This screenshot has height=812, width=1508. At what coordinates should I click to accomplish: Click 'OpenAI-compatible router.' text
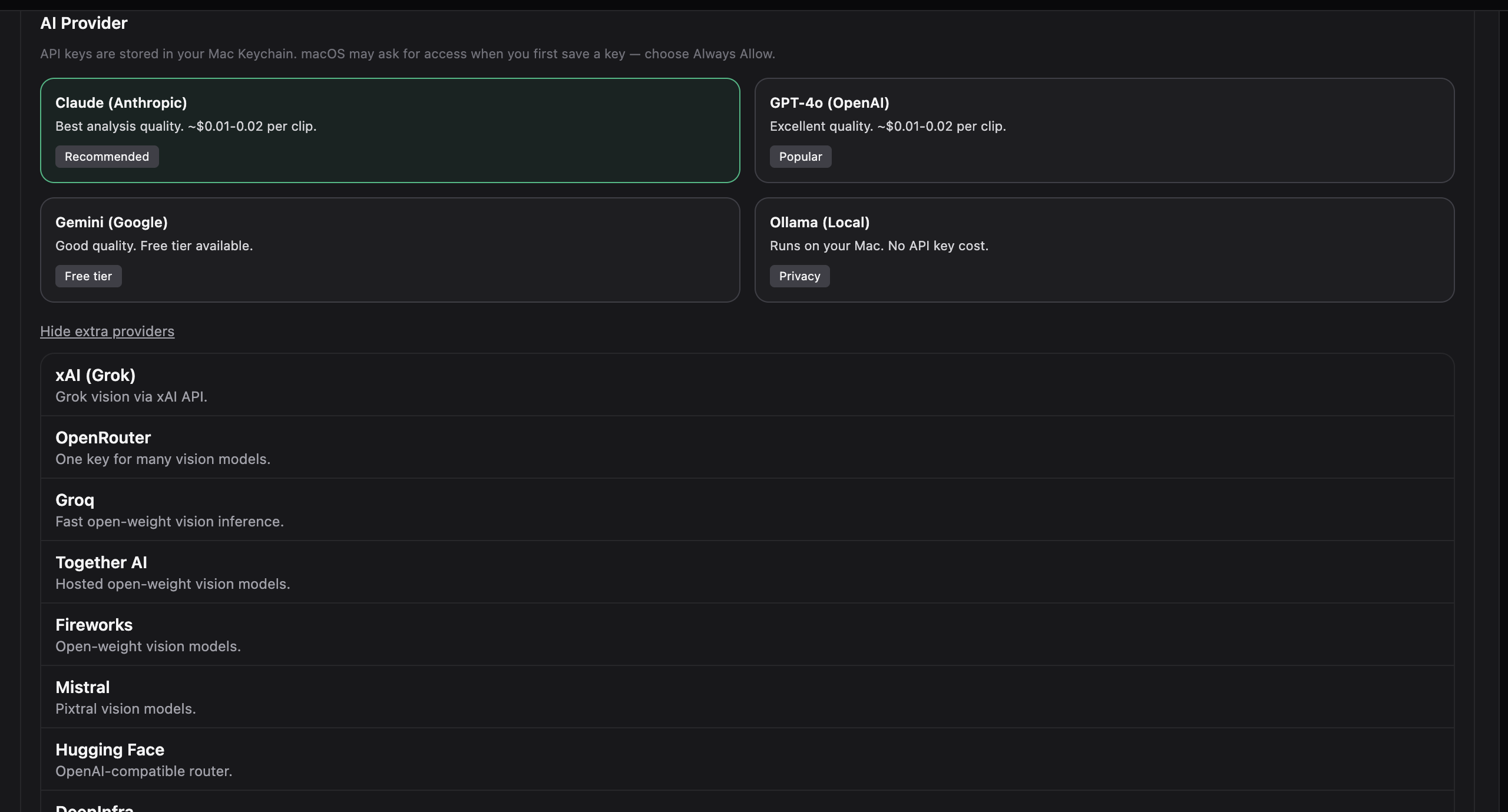[x=144, y=771]
